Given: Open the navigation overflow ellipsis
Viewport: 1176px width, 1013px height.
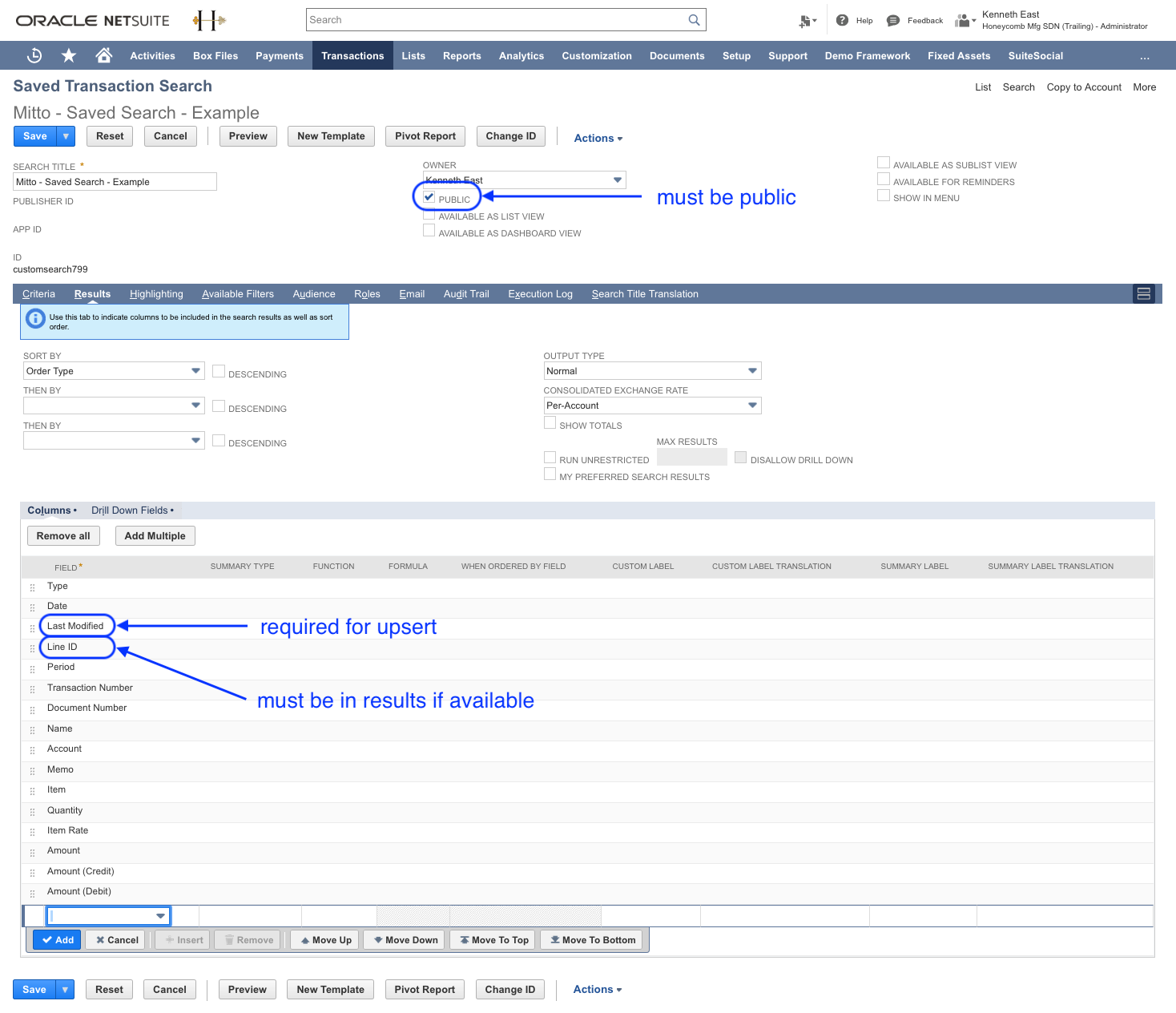Looking at the screenshot, I should coord(1145,56).
